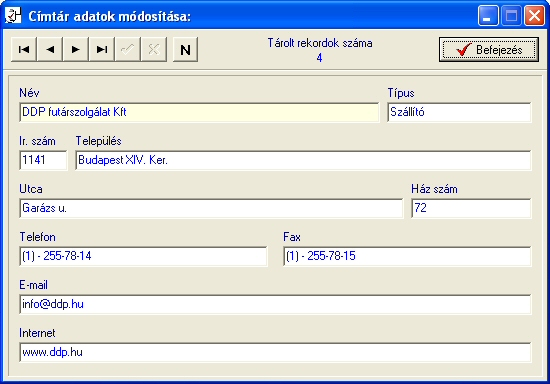Click the Telefon field

pos(143,256)
